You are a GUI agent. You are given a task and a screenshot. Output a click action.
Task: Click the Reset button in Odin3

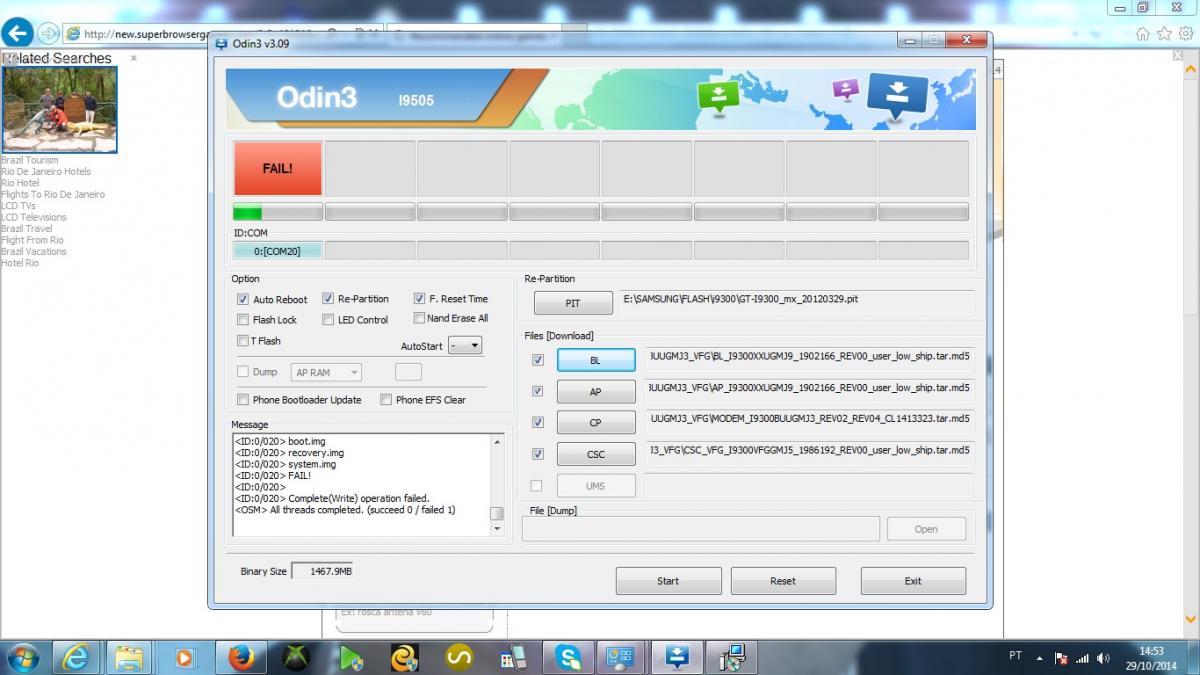tap(783, 581)
